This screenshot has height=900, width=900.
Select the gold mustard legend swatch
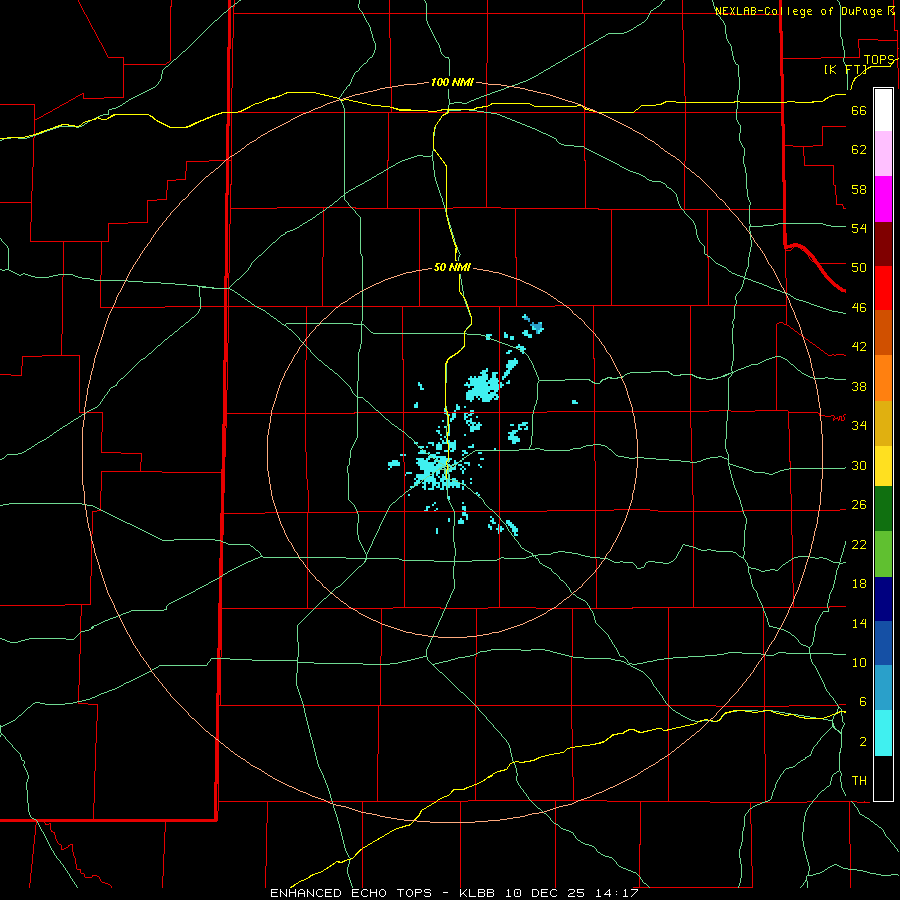point(883,423)
